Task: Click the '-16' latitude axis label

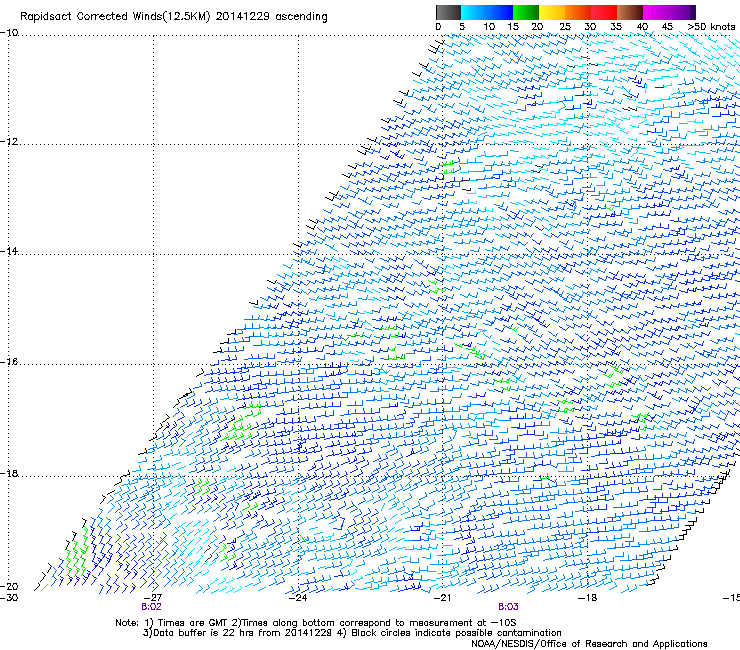Action: pyautogui.click(x=9, y=362)
